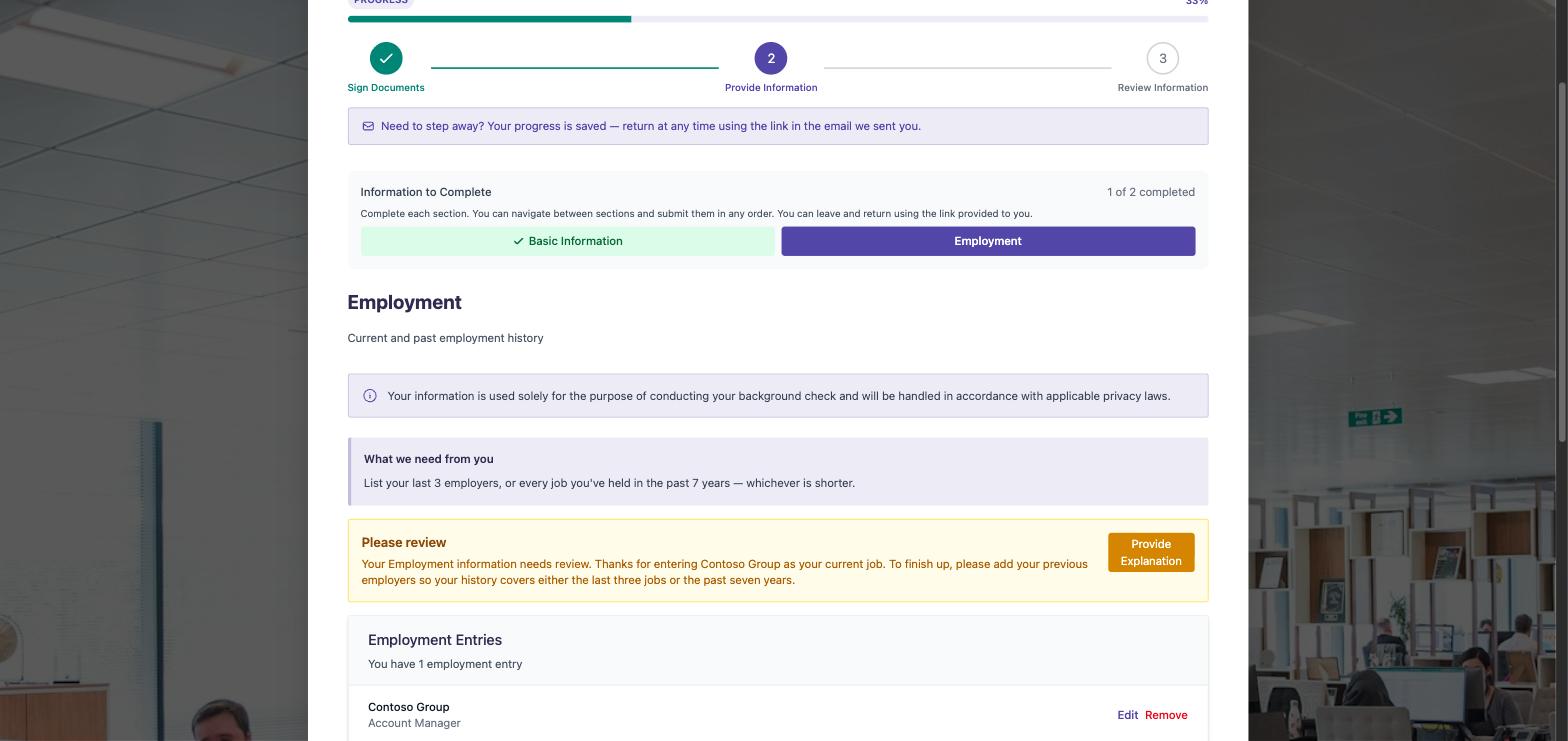Remove the Contoso Group employment entry

1166,715
